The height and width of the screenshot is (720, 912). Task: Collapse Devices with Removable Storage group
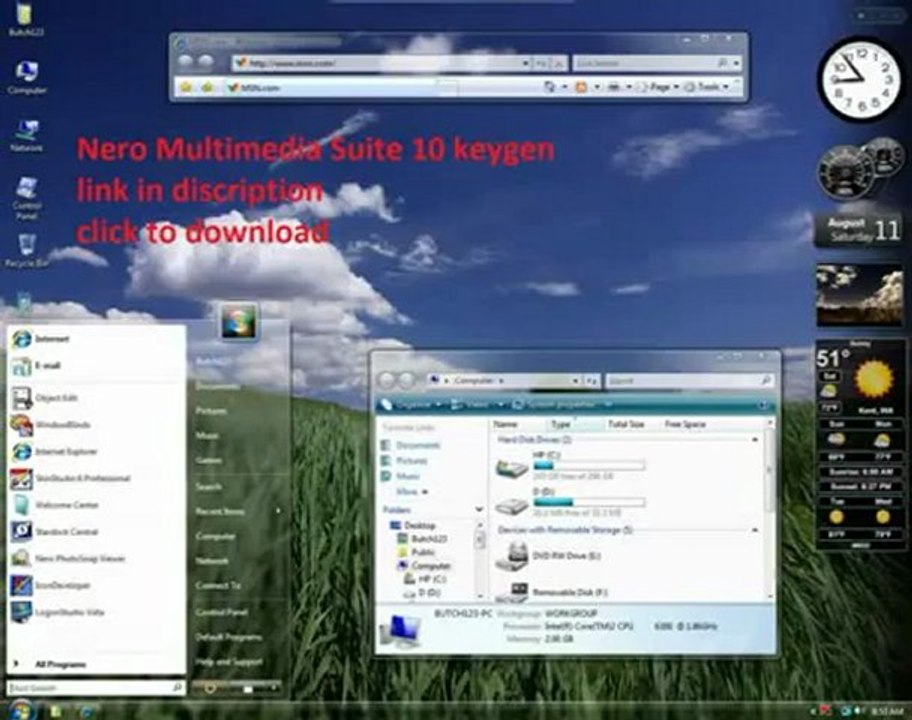(x=755, y=530)
